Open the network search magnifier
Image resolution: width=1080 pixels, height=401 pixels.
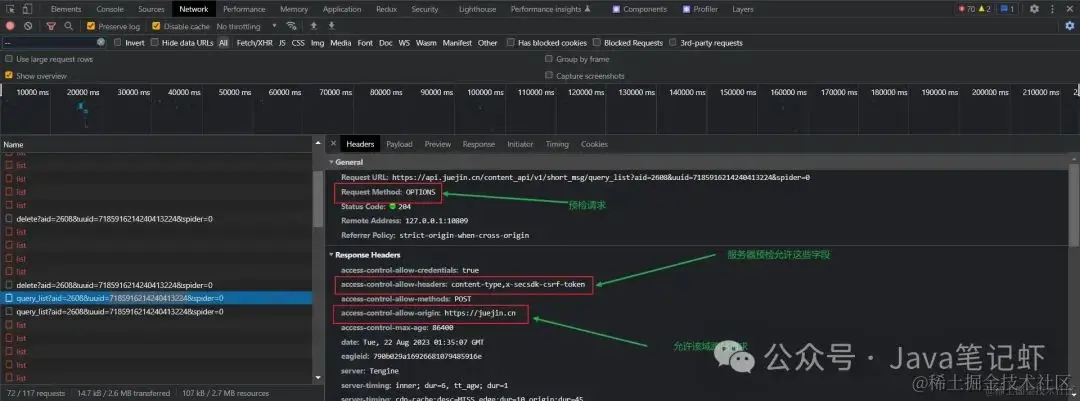68,26
